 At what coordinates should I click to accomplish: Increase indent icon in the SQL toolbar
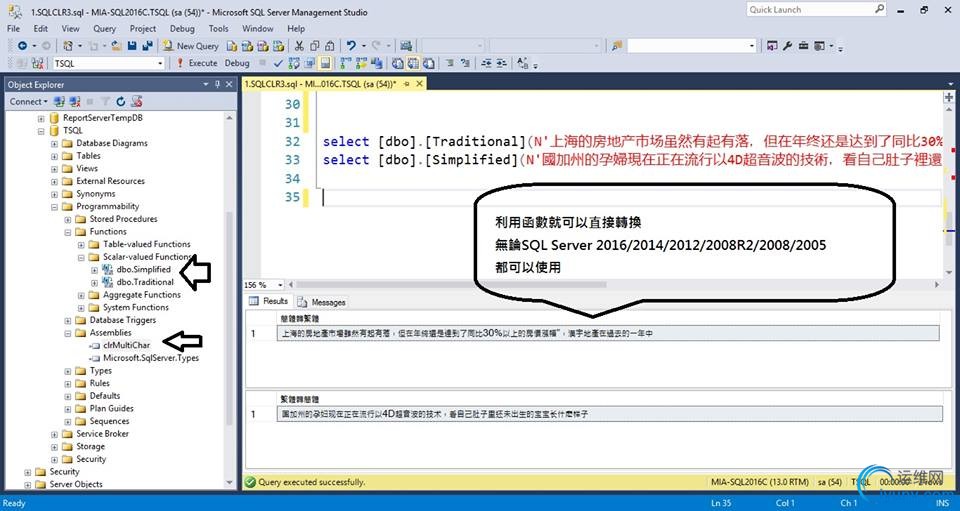503,63
